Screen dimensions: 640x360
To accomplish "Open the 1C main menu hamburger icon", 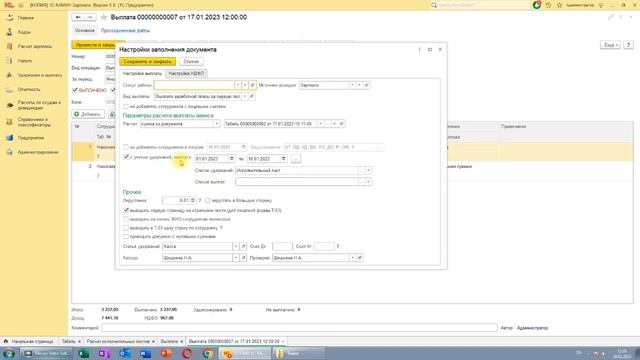I will (21, 5).
